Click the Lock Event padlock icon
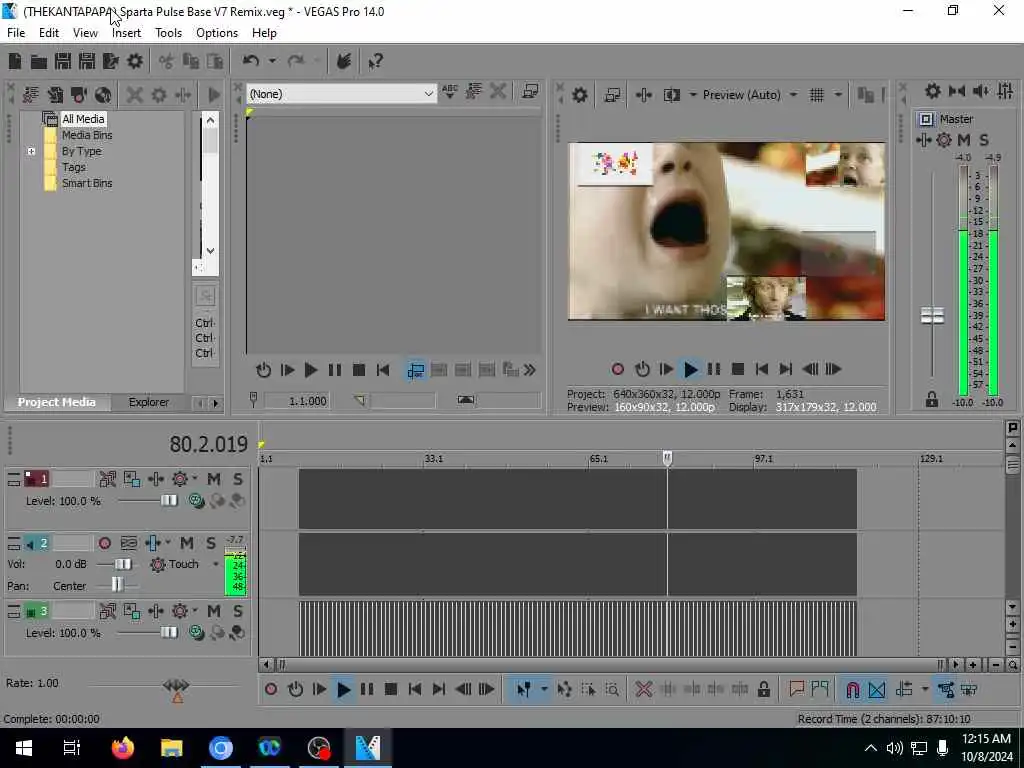 click(763, 690)
